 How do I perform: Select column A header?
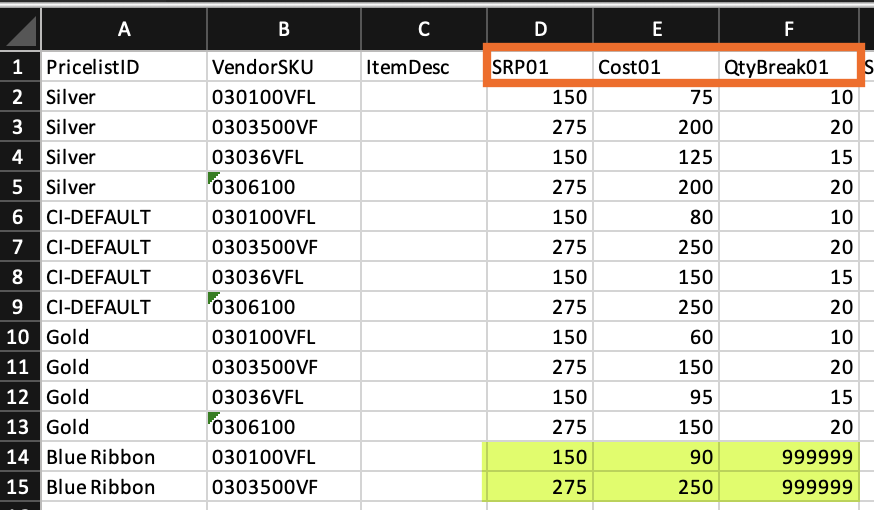[x=124, y=30]
